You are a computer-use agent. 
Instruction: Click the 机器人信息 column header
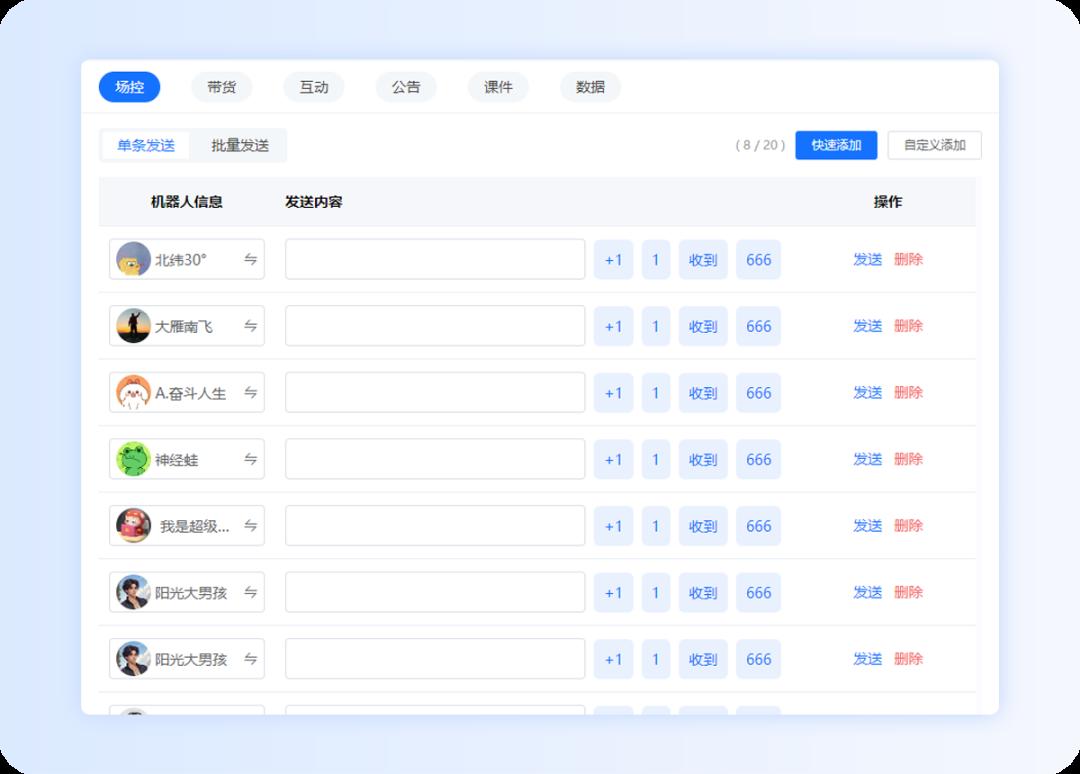(x=187, y=202)
